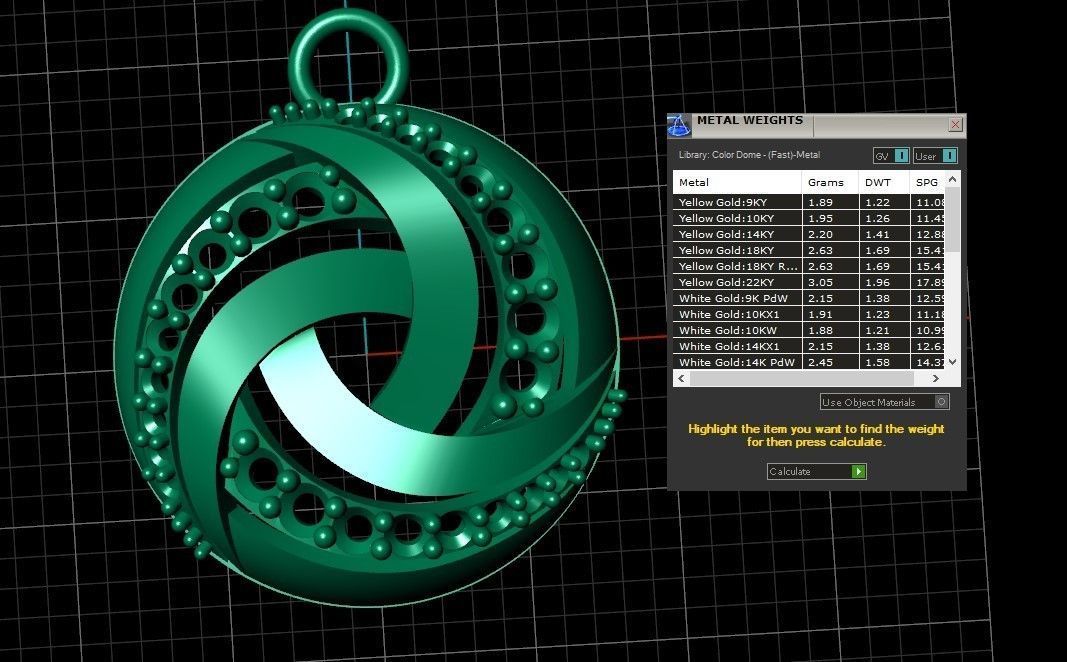Click the horizontal scrollbar thumb under the table
Image resolution: width=1067 pixels, height=662 pixels.
[802, 378]
